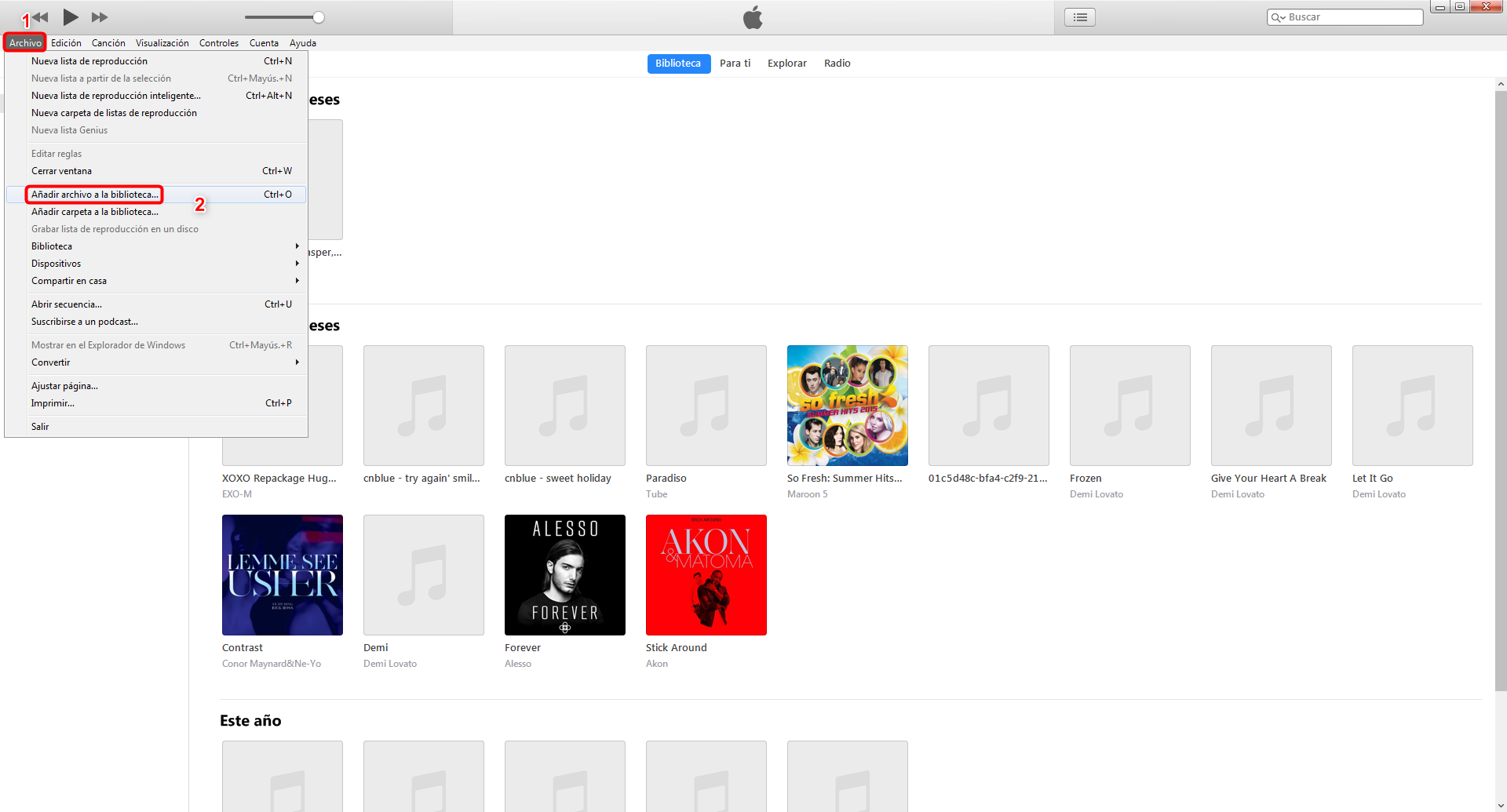
Task: Expand the Convertir submenu
Action: tap(297, 362)
